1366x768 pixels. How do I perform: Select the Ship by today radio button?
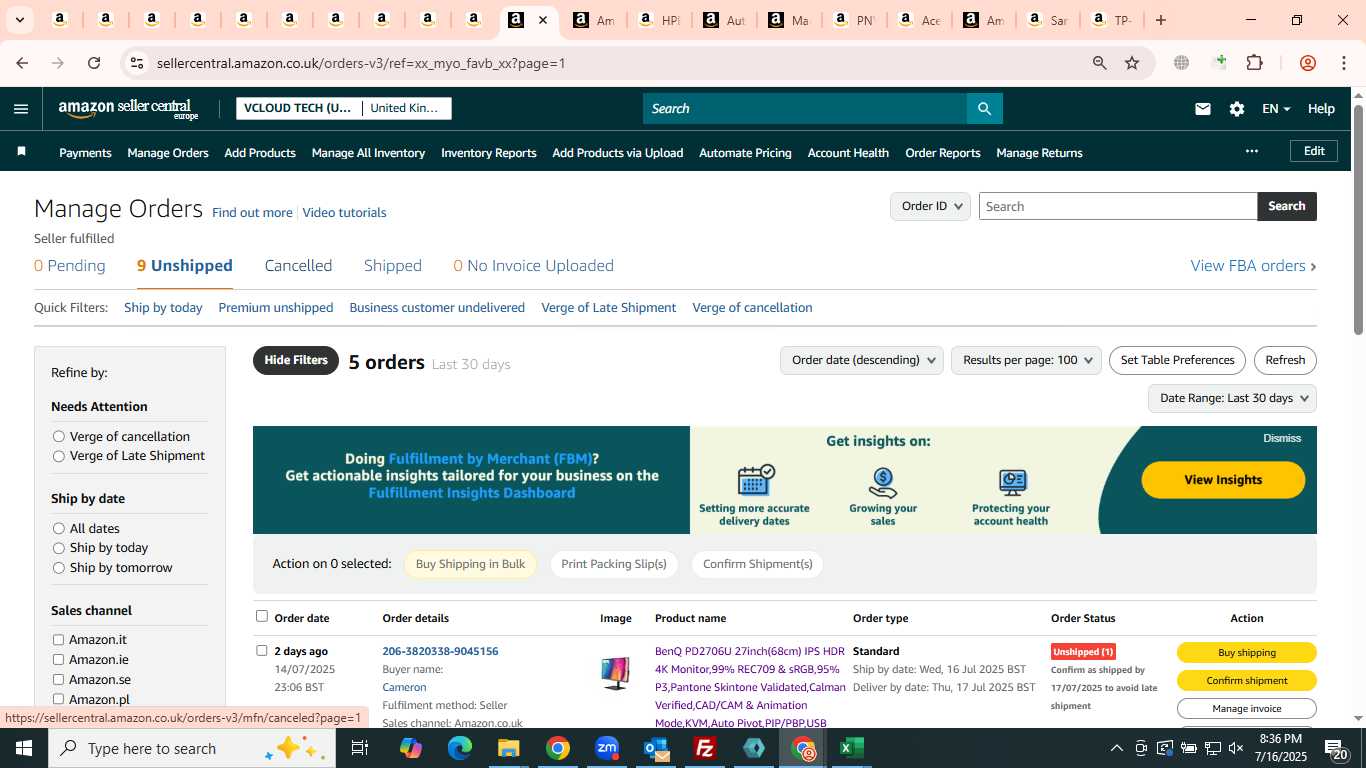pyautogui.click(x=59, y=548)
